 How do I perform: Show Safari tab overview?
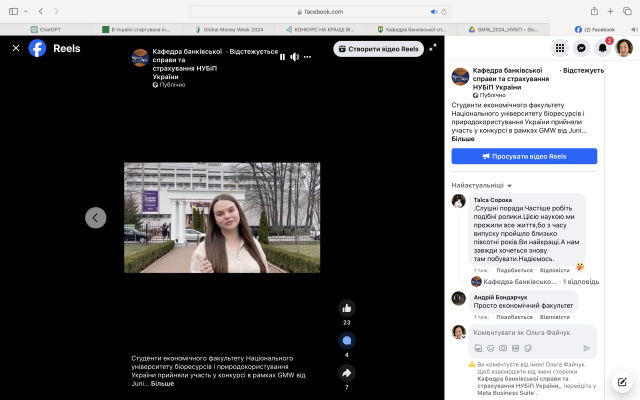[x=627, y=11]
